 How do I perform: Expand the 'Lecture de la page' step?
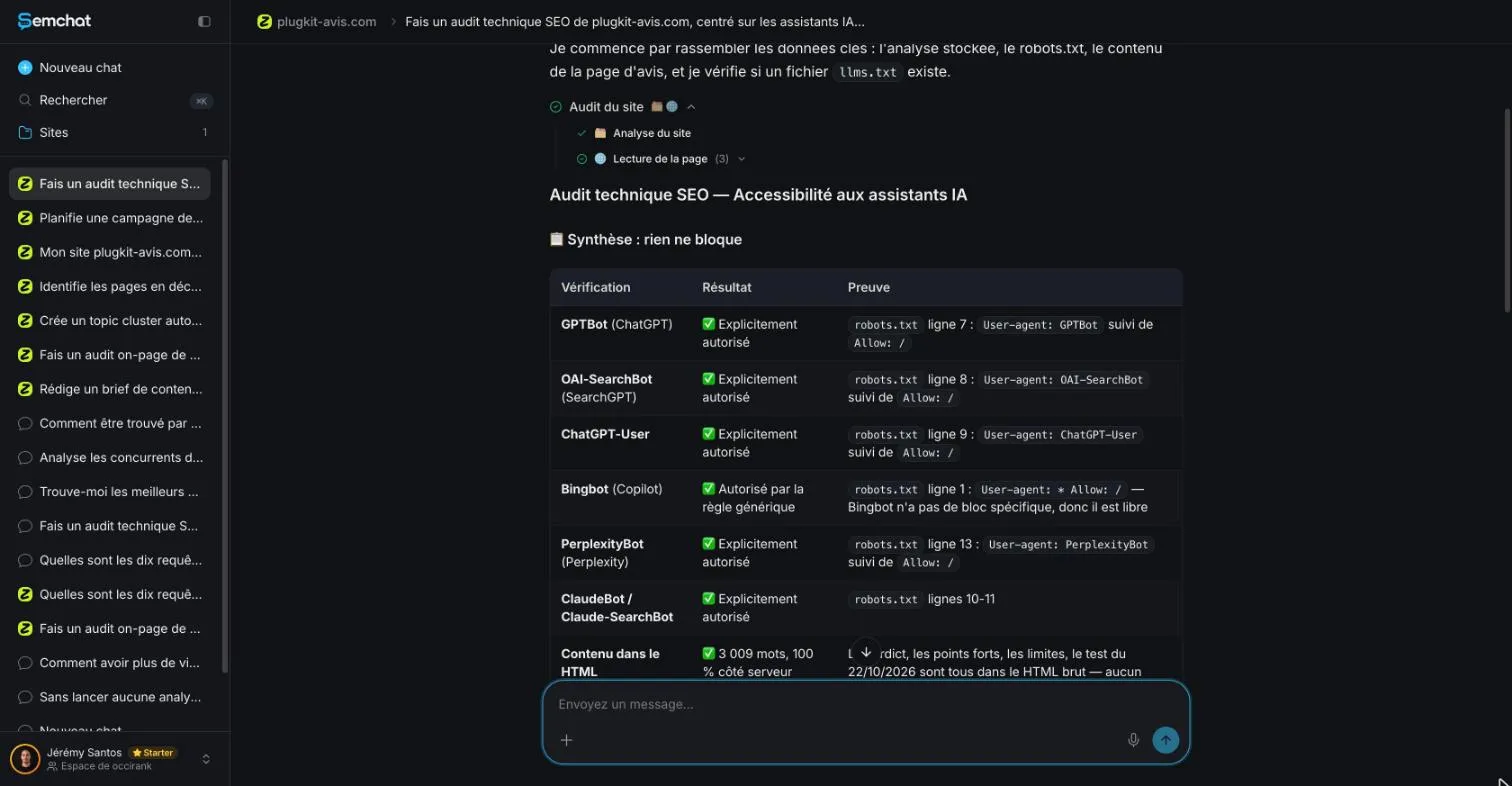[661, 159]
